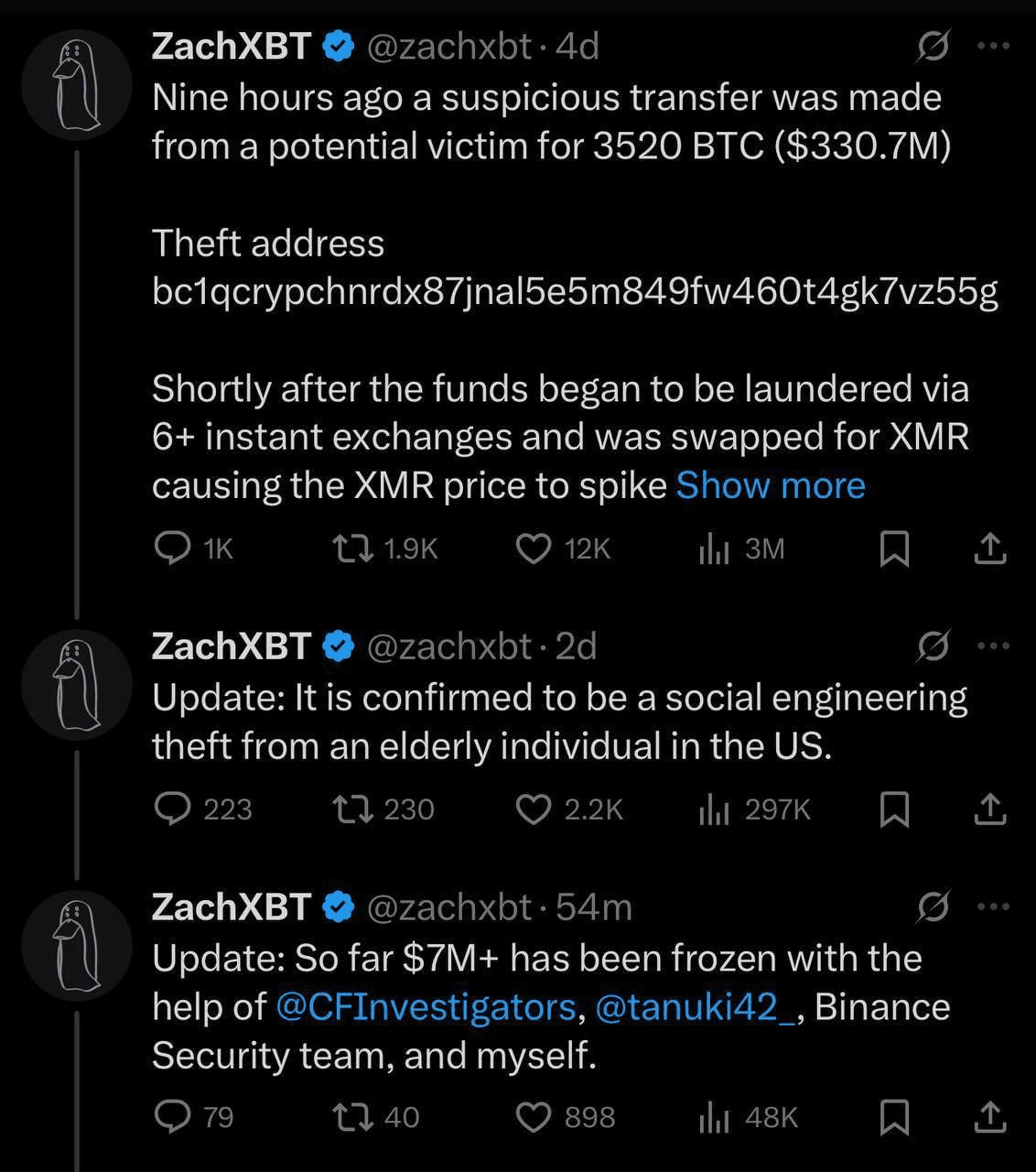This screenshot has height=1172, width=1036.
Task: Bookmark the social engineering theft tweet
Action: (893, 809)
